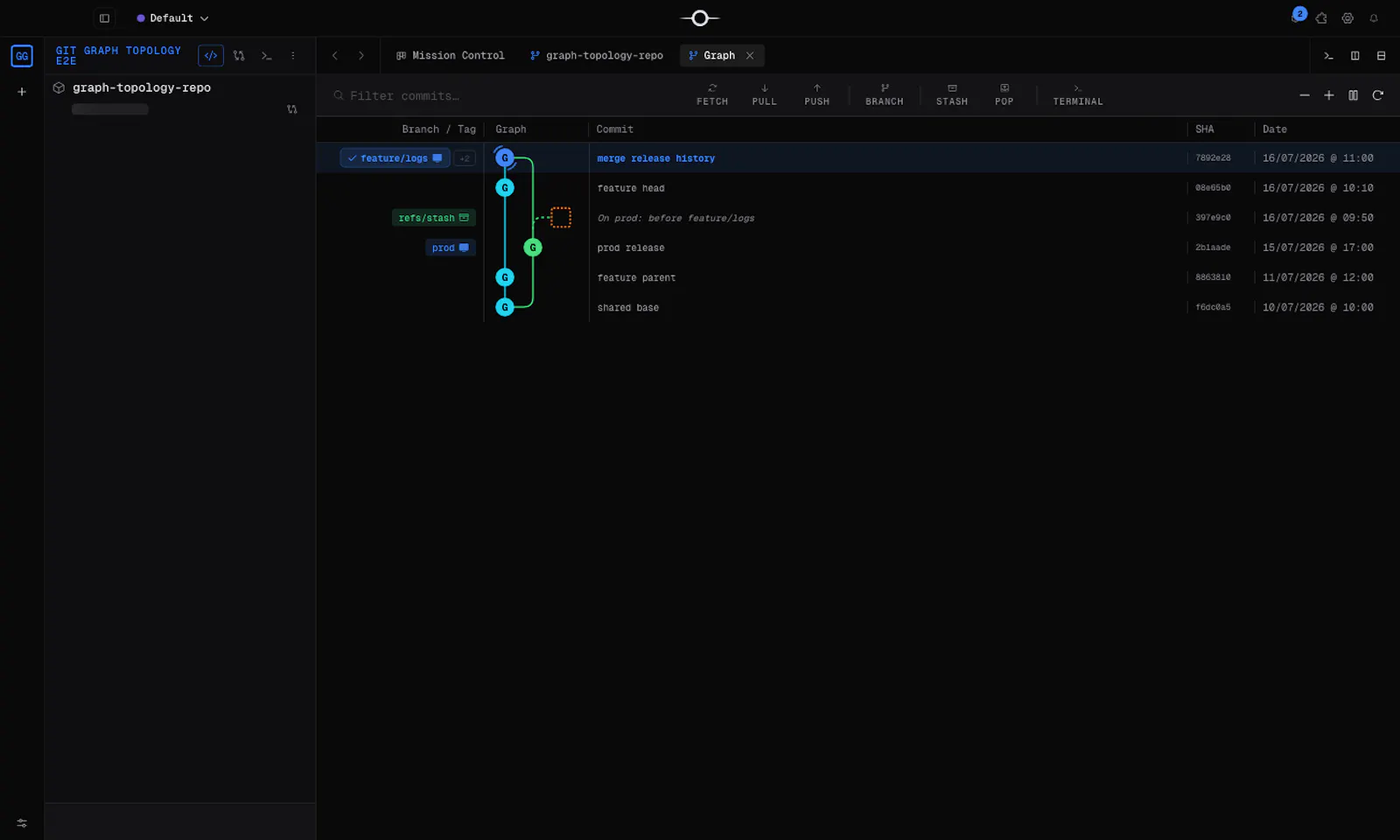Open the git changes icon in sidebar header

[239, 55]
